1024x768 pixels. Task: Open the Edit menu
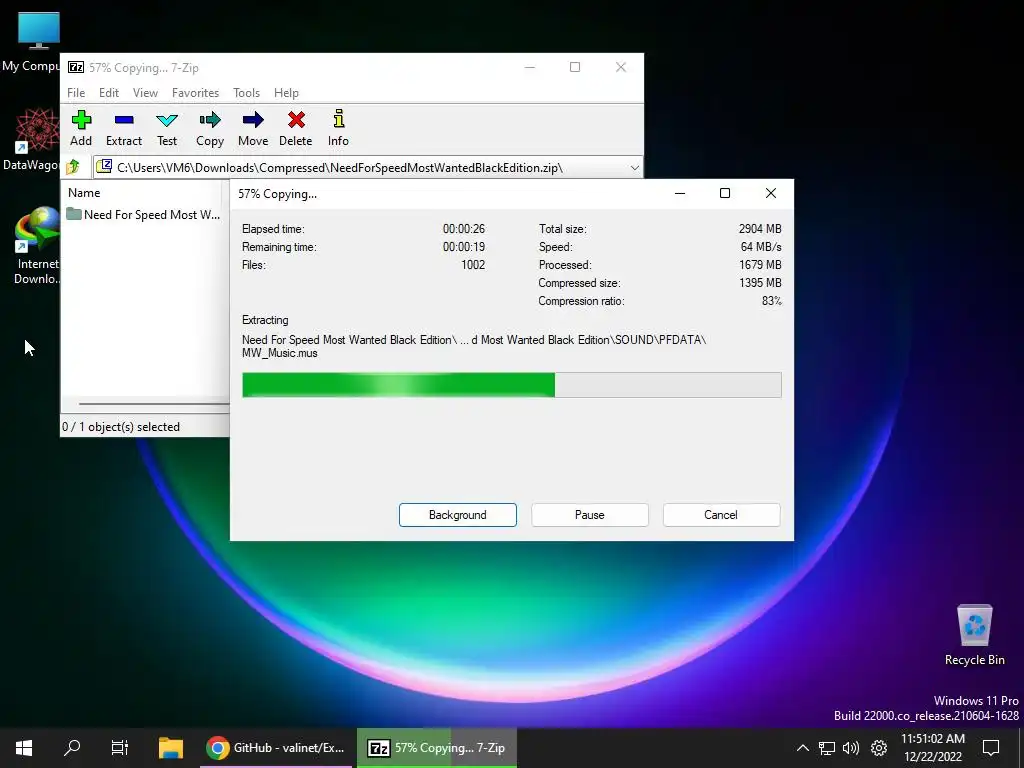pos(108,93)
